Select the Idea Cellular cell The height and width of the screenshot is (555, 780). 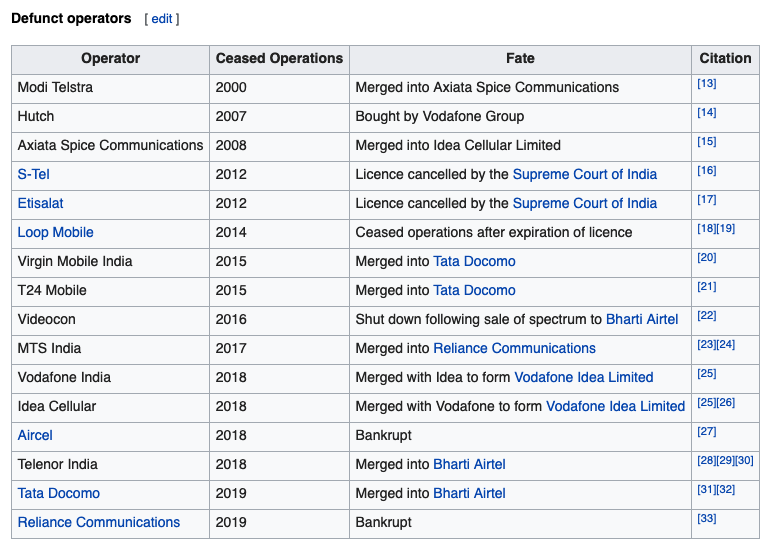(110, 406)
